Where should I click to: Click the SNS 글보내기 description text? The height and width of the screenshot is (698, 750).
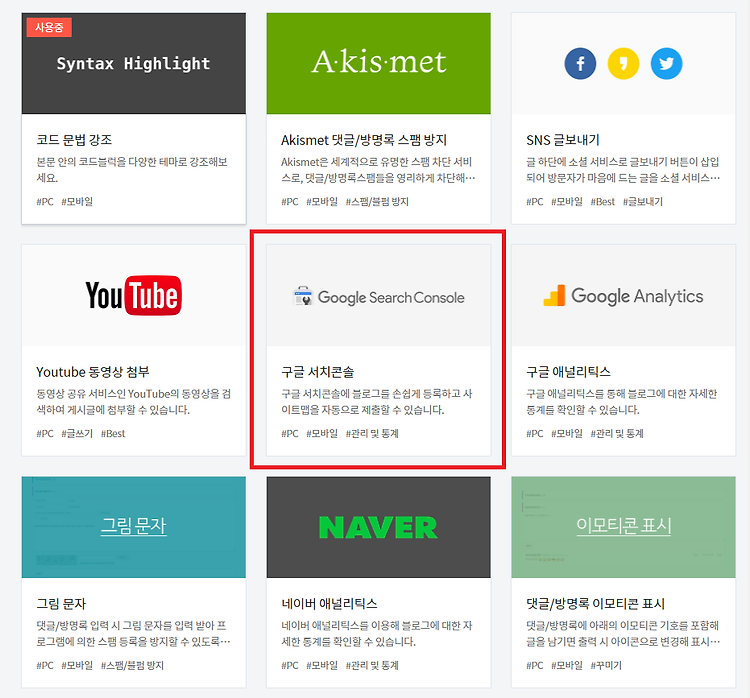click(623, 170)
